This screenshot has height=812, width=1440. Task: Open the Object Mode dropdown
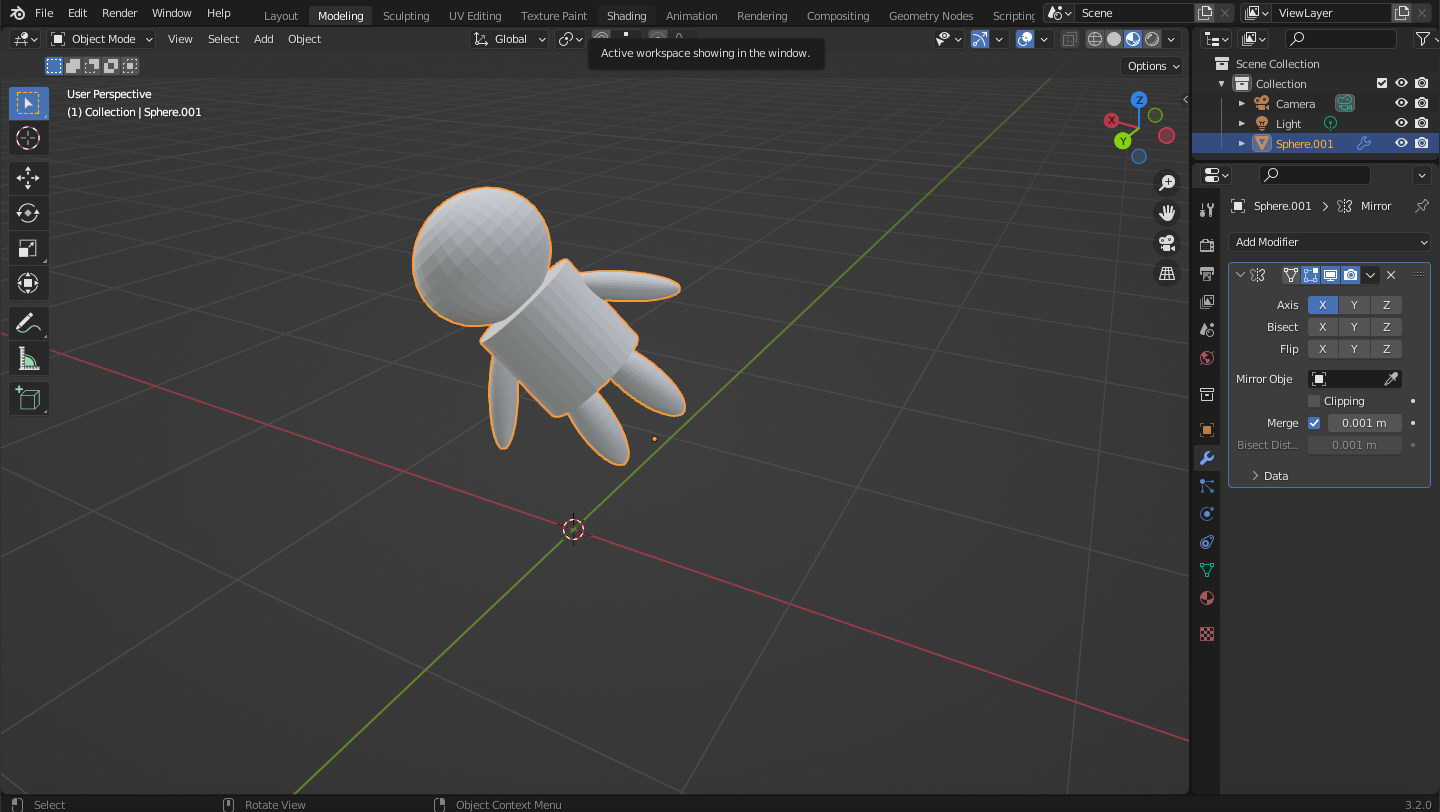102,39
